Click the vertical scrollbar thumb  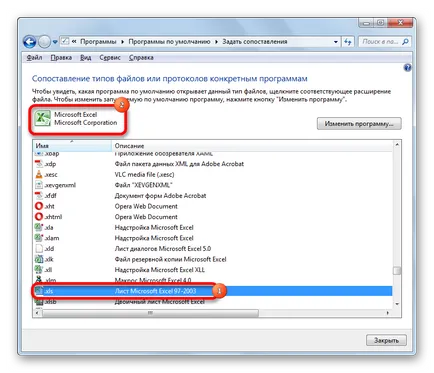[x=397, y=270]
